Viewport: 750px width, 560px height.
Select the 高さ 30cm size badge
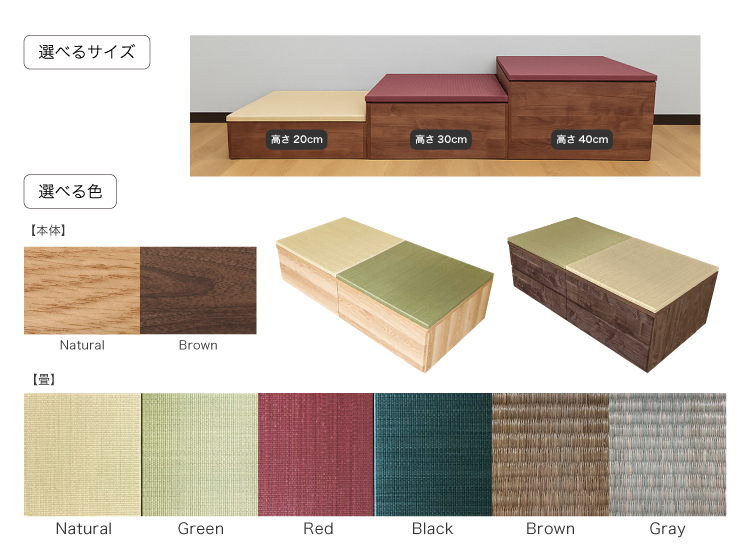point(441,140)
